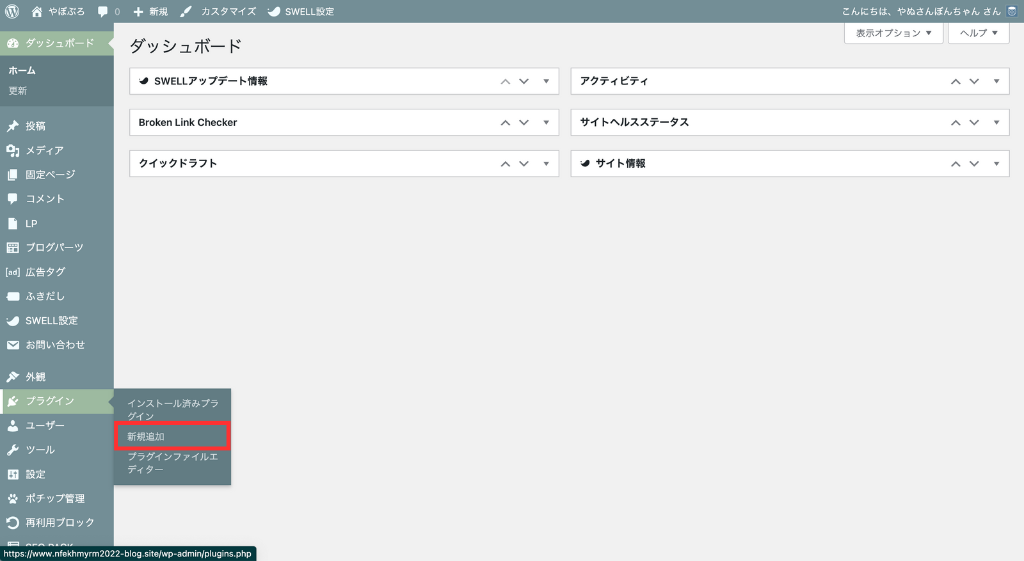
Task: Toggle the SWELLアップデート情報 panel
Action: coord(546,82)
